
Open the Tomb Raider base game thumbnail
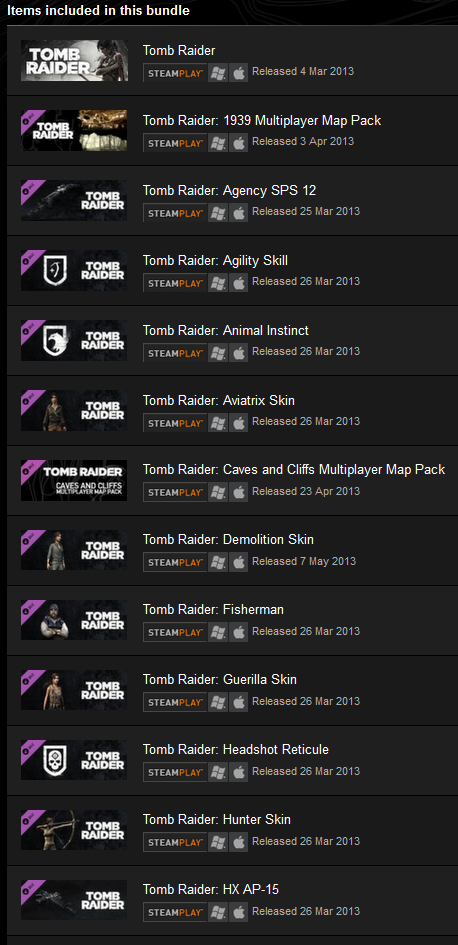coord(74,60)
